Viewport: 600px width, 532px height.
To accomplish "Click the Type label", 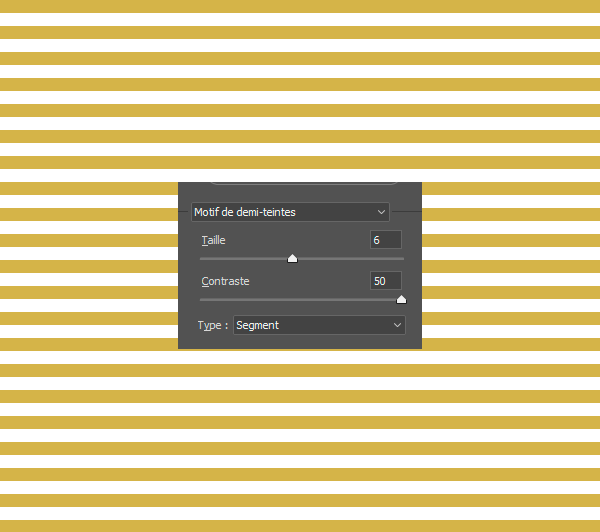I will [211, 325].
